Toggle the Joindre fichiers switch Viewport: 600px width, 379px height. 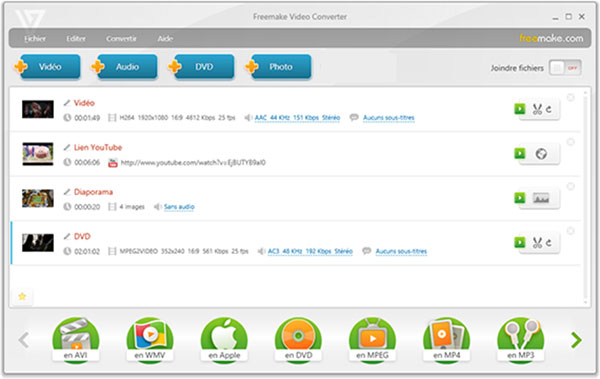565,68
